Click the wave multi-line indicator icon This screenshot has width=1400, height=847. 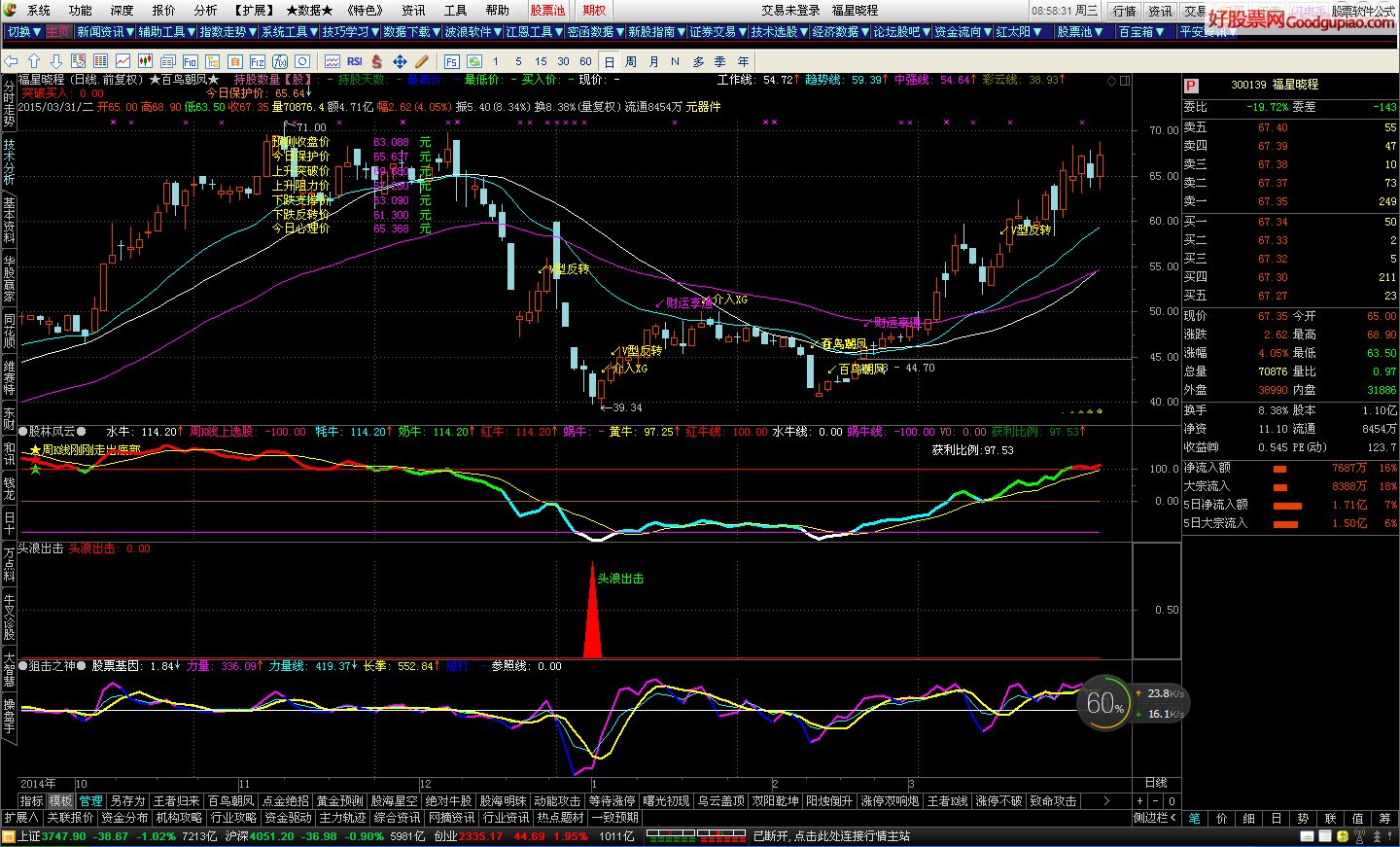tap(332, 60)
